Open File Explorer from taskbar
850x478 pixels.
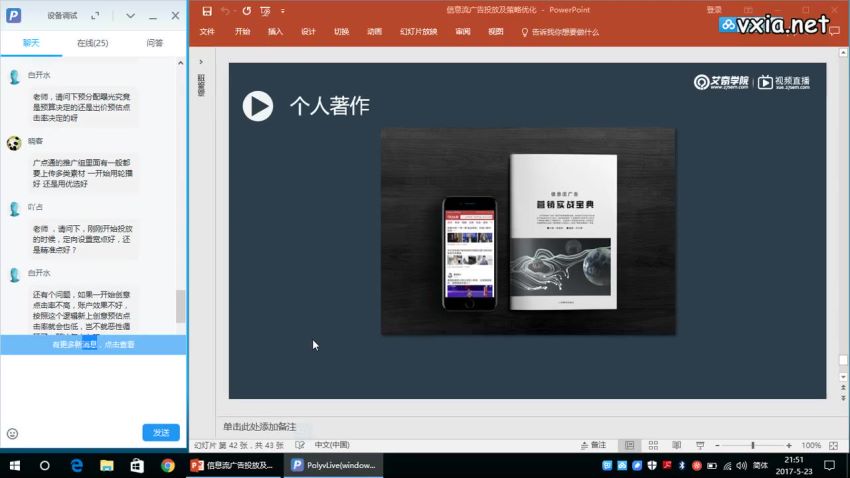tap(107, 466)
